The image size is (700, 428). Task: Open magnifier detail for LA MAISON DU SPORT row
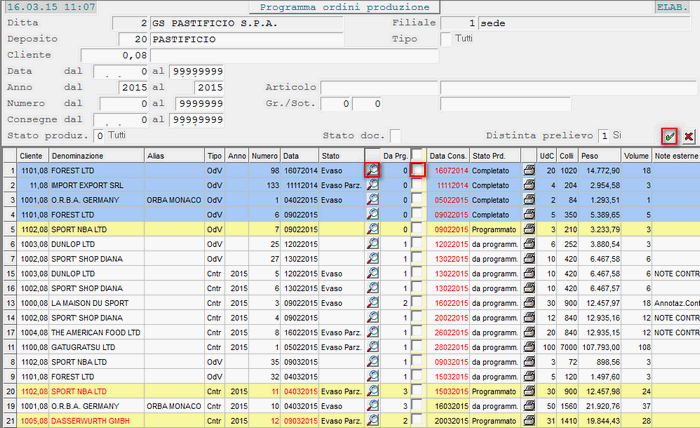(372, 303)
